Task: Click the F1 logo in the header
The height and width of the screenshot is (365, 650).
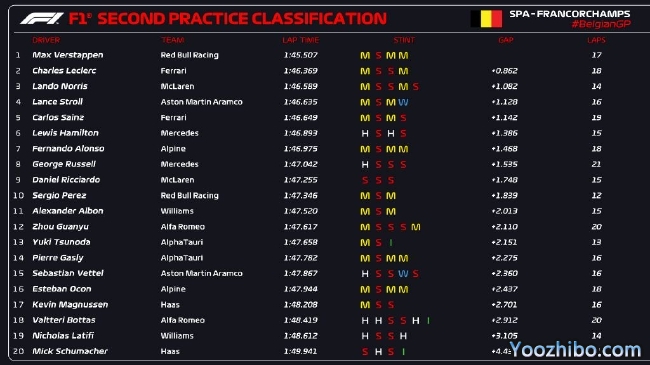Action: [41, 18]
